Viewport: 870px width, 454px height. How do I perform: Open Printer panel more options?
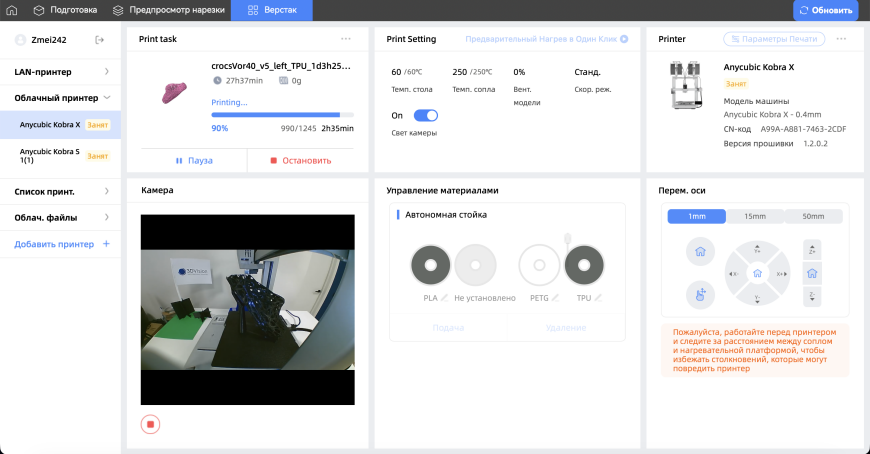click(841, 39)
